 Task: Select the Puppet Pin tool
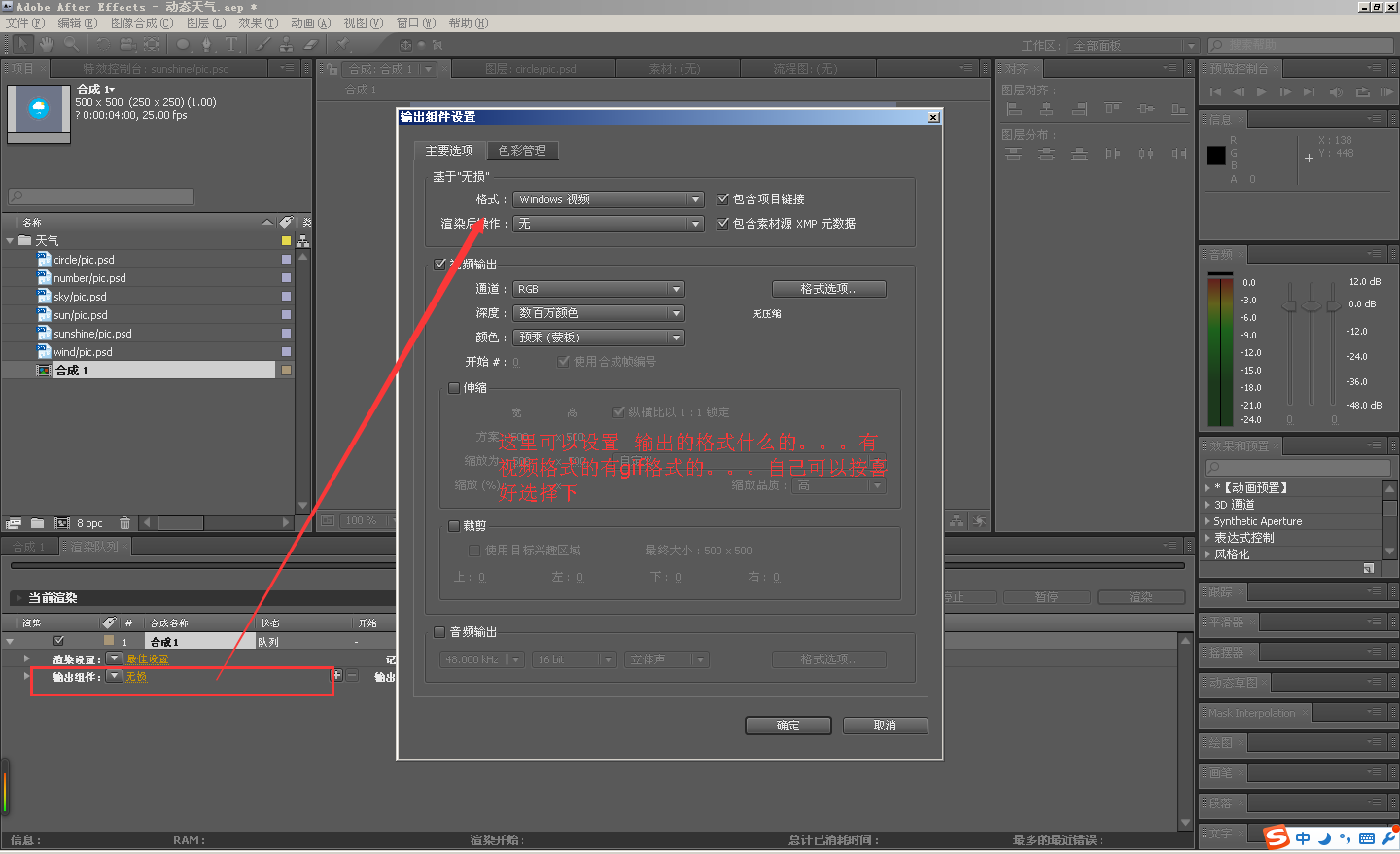click(x=342, y=44)
